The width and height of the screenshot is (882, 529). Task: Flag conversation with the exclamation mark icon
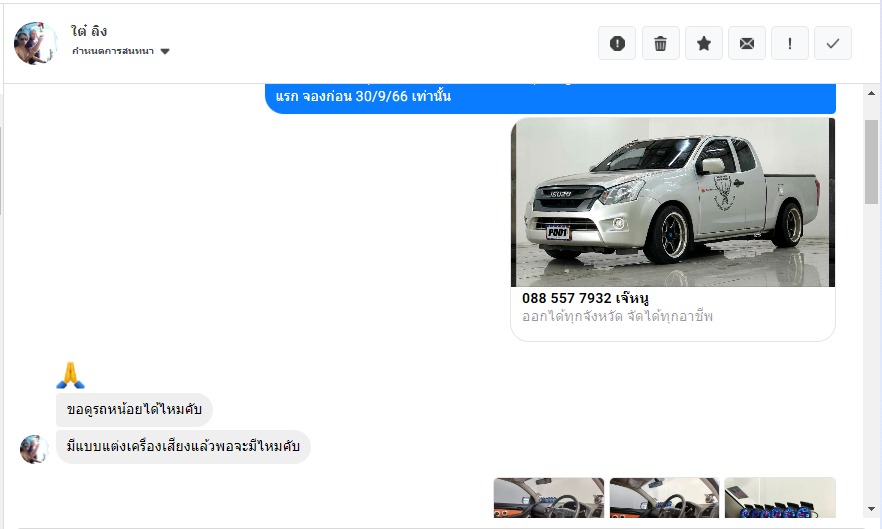click(790, 43)
